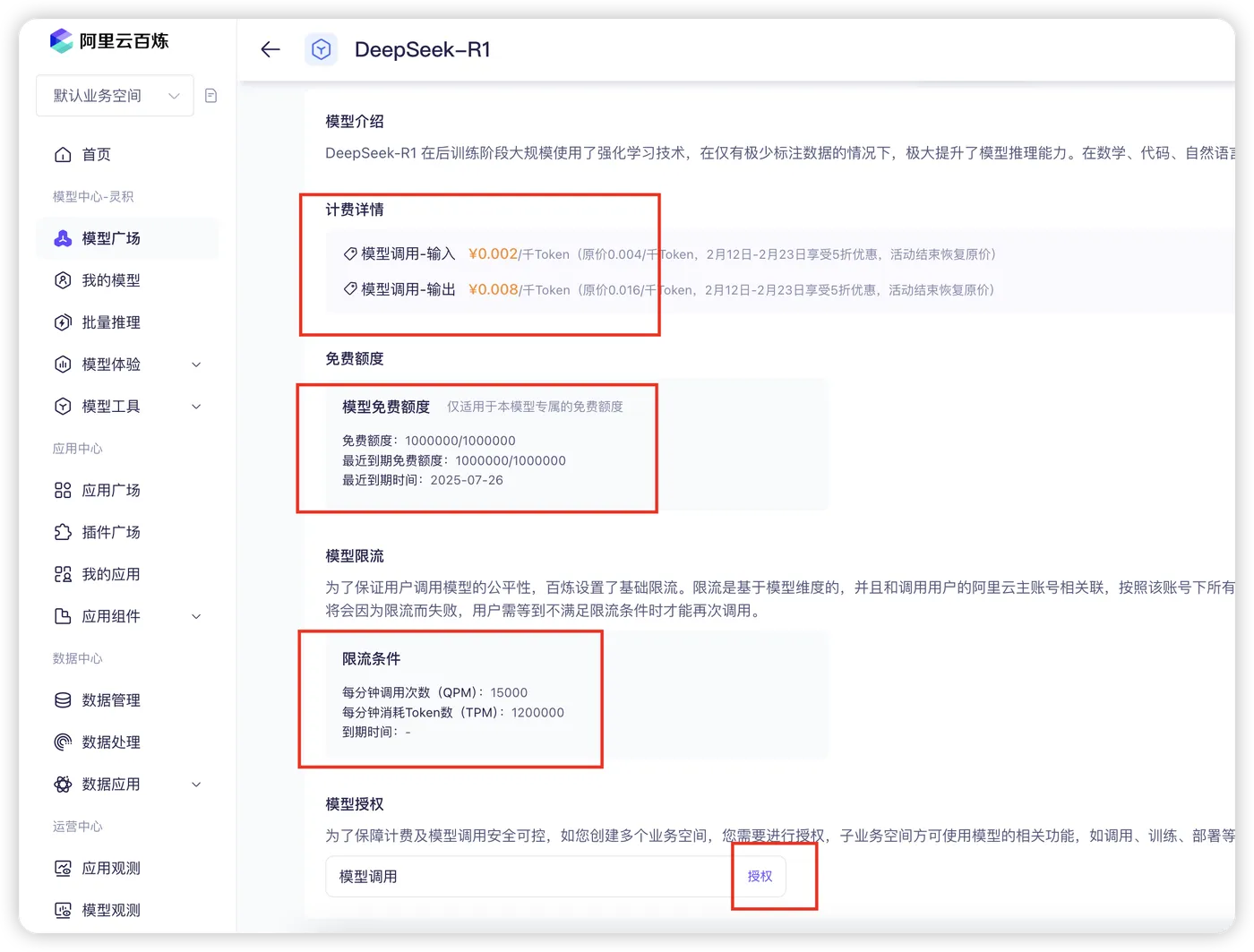Open 数据处理 in the sidebar

(127, 742)
